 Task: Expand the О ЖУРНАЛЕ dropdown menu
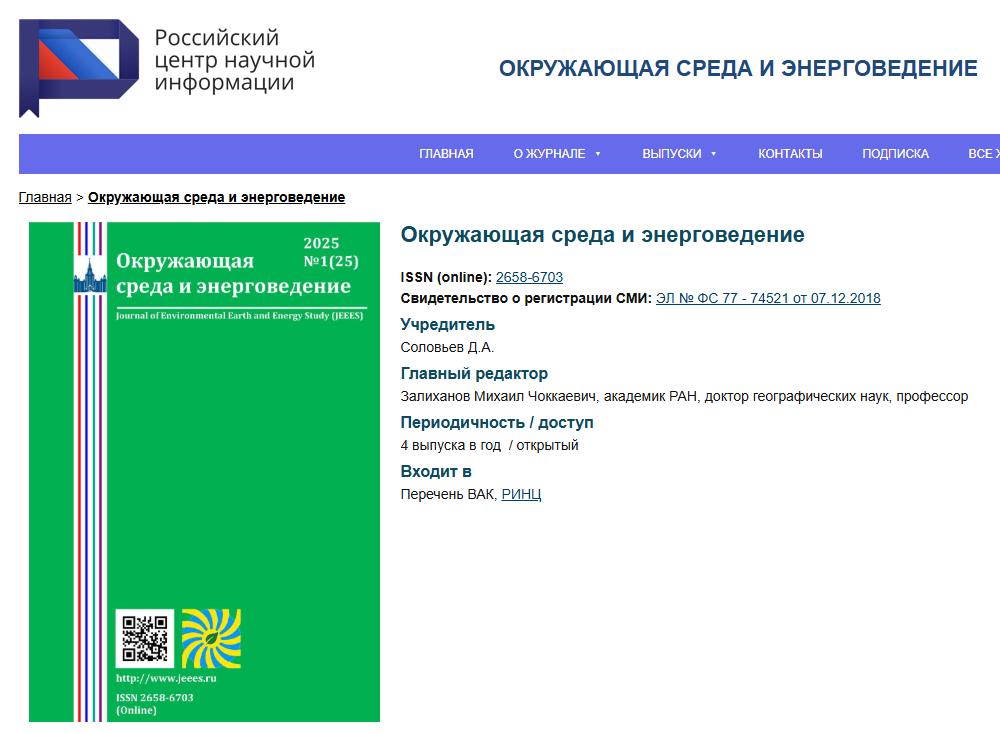click(557, 154)
